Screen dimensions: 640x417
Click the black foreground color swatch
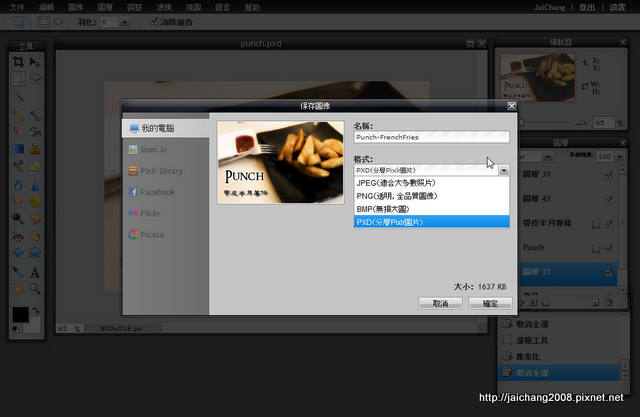point(20,315)
